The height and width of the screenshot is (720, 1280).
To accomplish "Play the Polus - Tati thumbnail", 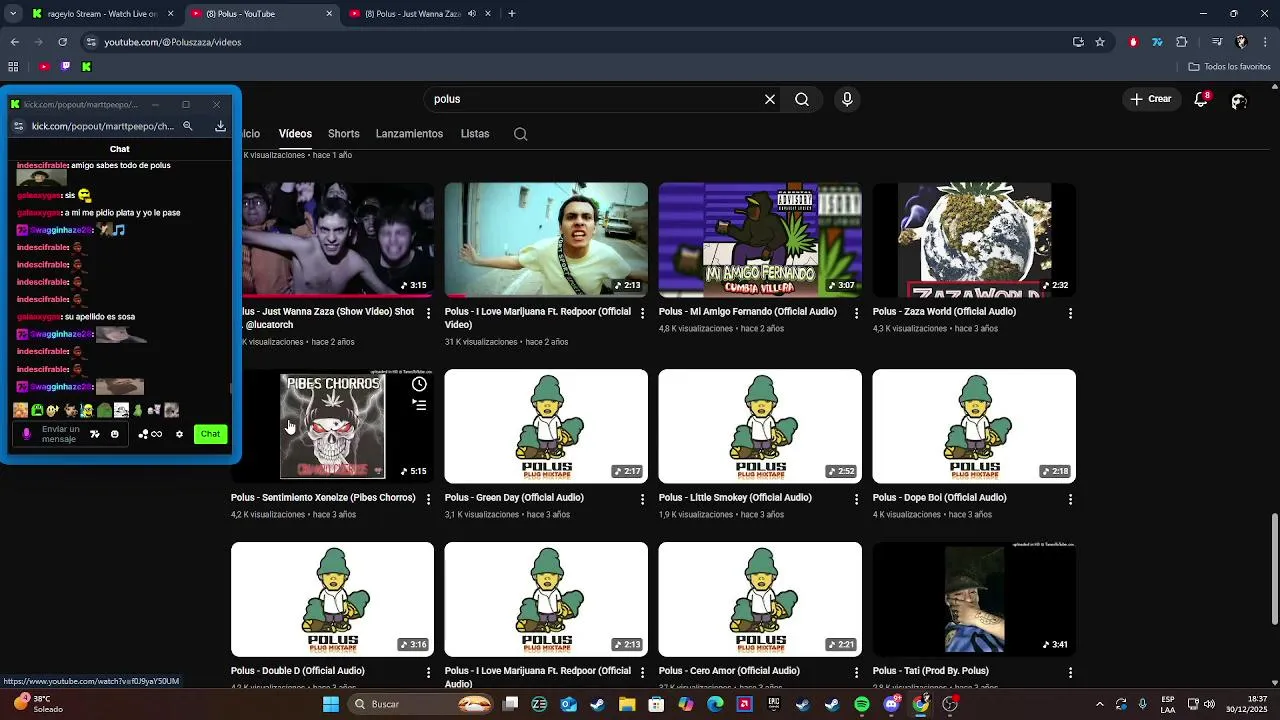I will [x=974, y=599].
